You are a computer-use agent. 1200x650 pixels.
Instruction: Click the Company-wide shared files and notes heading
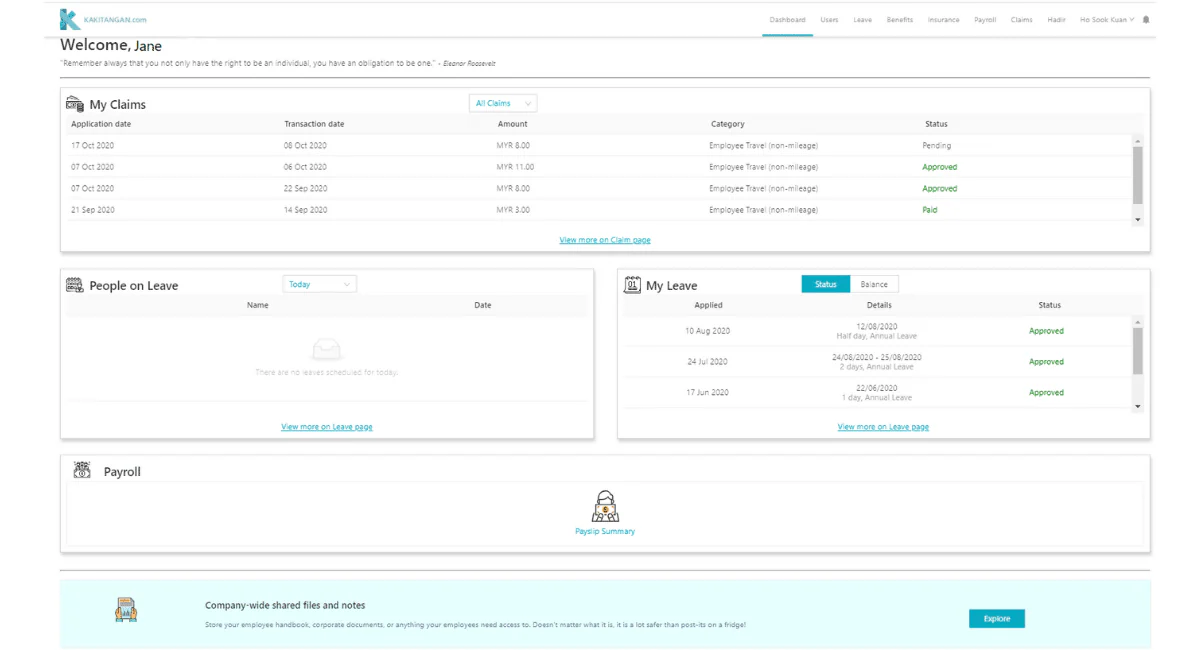(285, 605)
